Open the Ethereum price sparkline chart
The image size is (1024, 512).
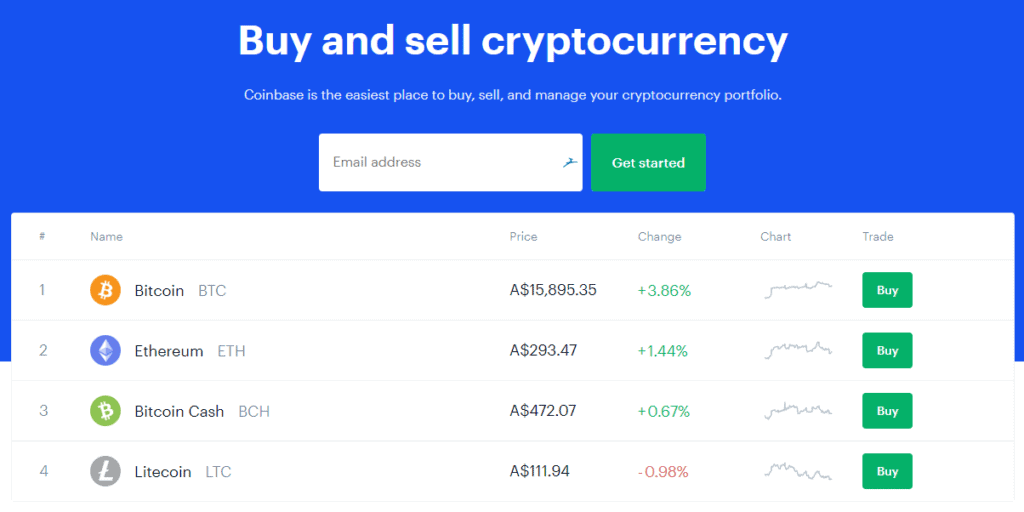(798, 351)
